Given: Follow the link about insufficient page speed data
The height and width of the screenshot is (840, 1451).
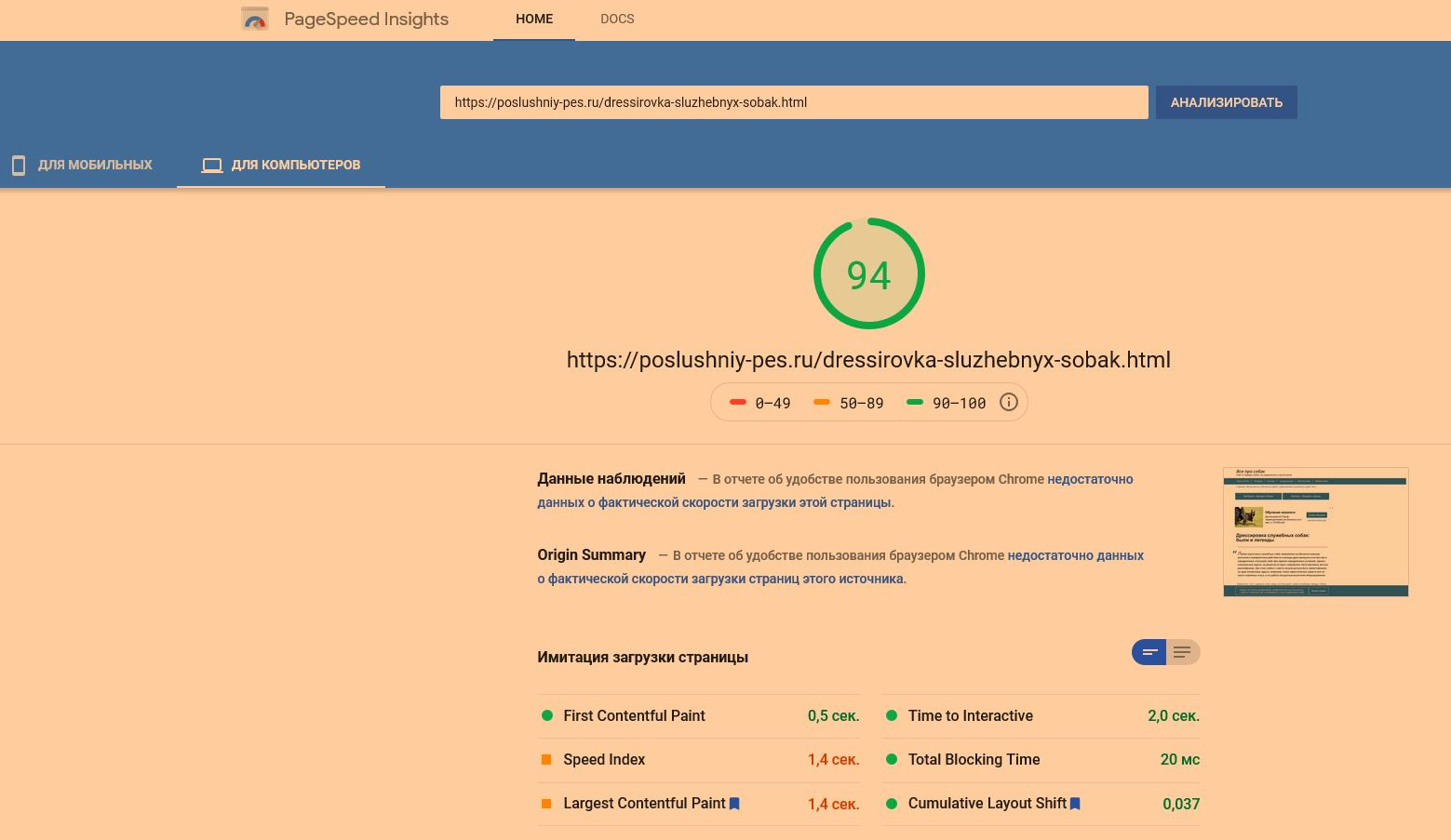Looking at the screenshot, I should point(835,490).
